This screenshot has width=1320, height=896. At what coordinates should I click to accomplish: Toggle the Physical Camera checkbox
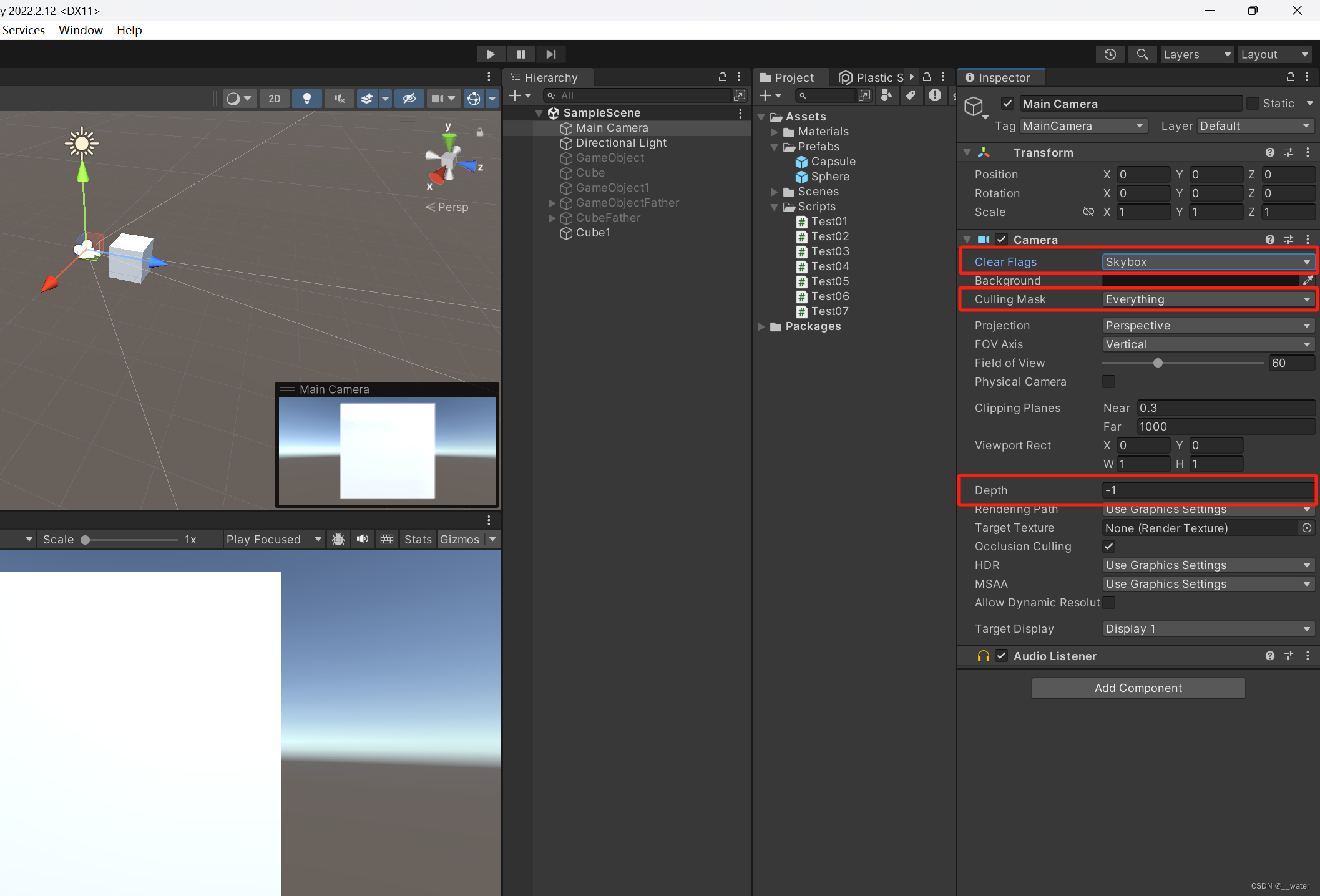pyautogui.click(x=1108, y=382)
